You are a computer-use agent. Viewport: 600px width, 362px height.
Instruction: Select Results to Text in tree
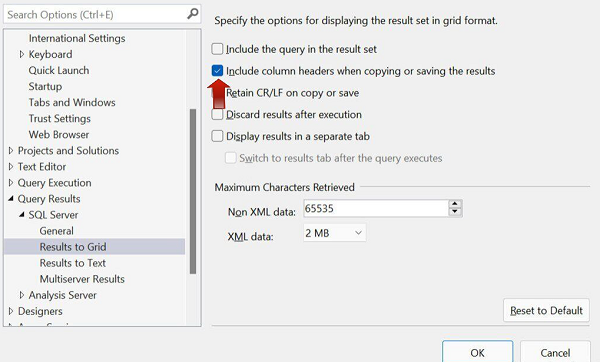[73, 263]
